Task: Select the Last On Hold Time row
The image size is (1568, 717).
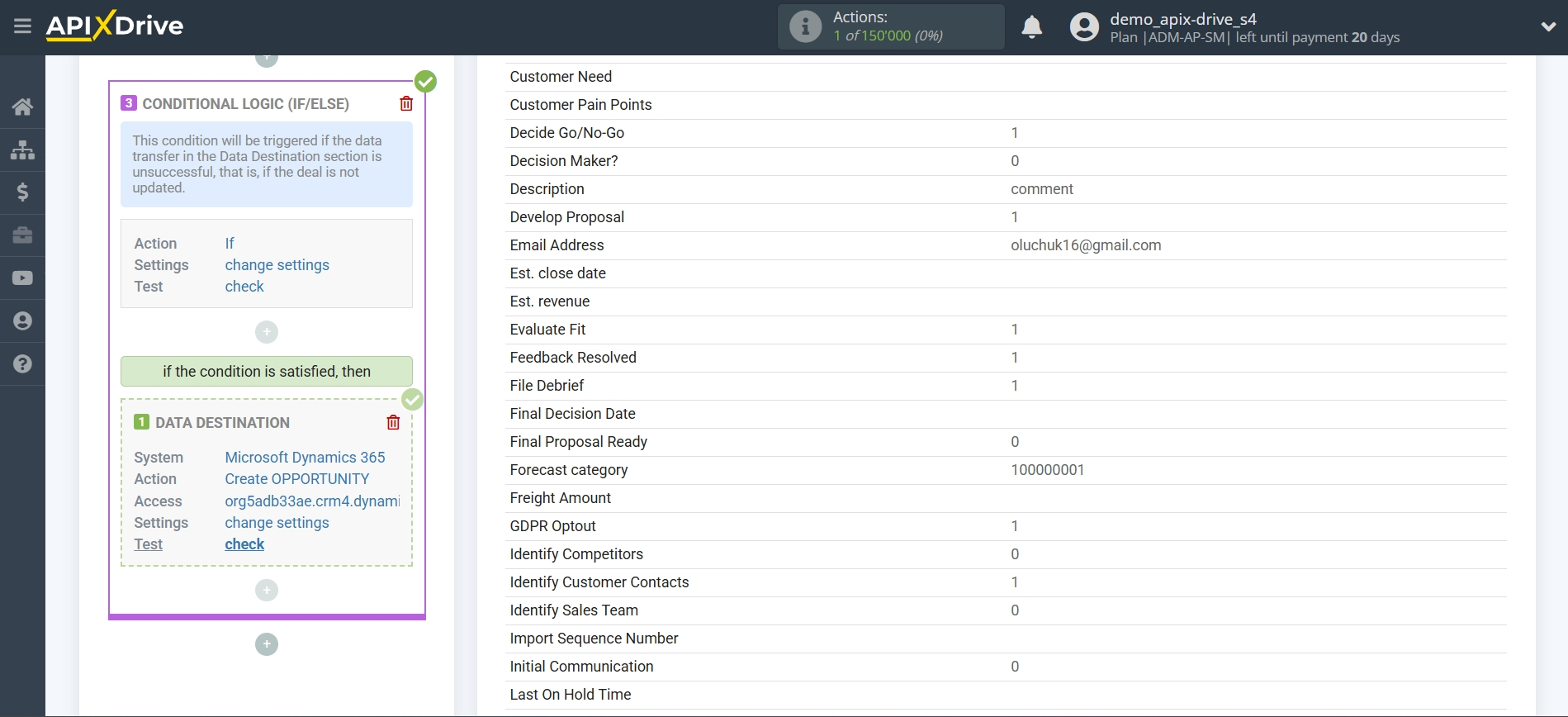Action: pos(1006,695)
